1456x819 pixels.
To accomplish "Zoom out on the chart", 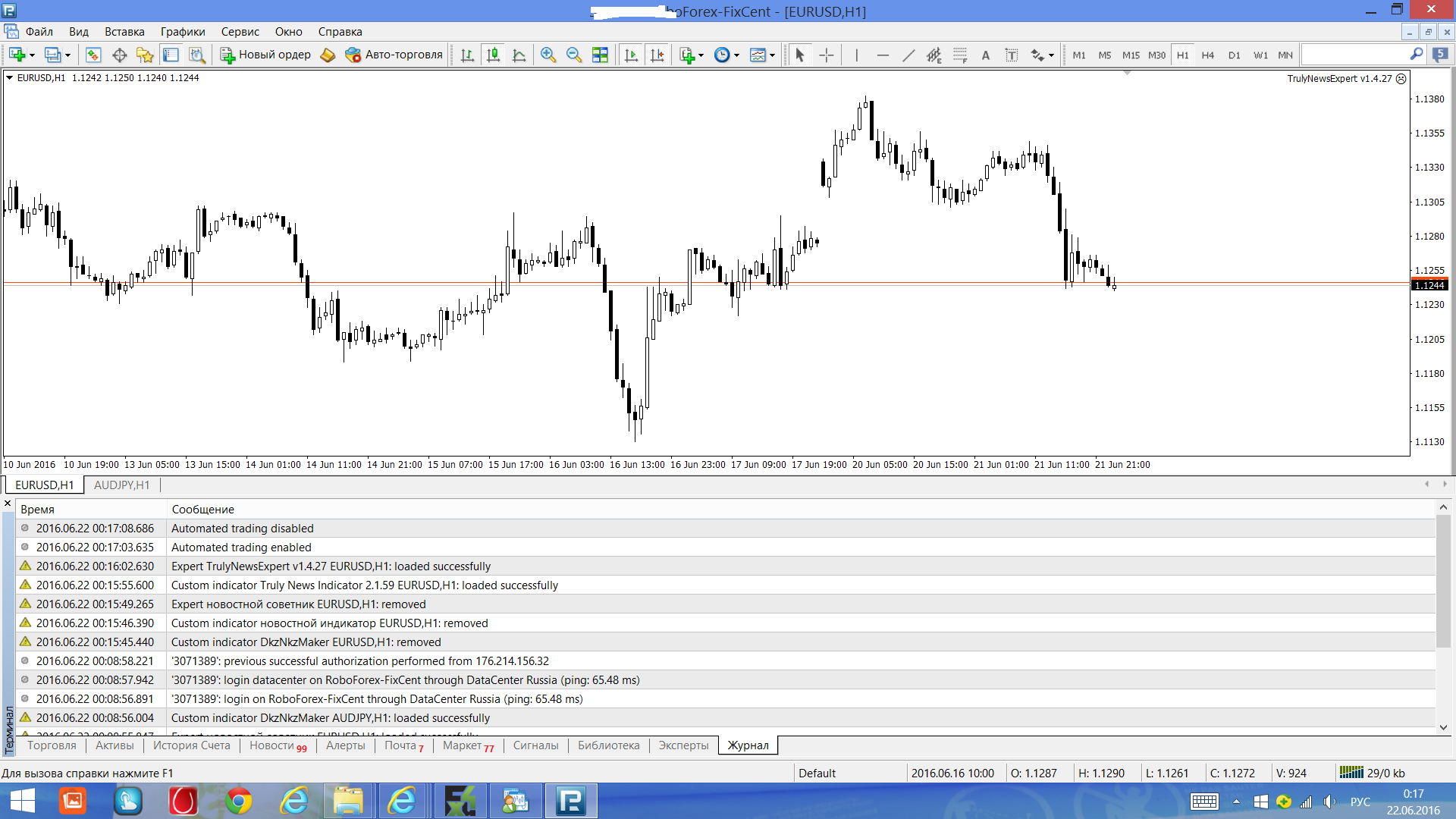I will (574, 55).
